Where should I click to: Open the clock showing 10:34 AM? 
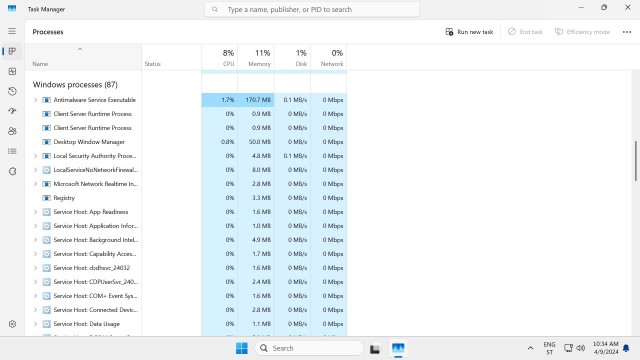coord(606,348)
